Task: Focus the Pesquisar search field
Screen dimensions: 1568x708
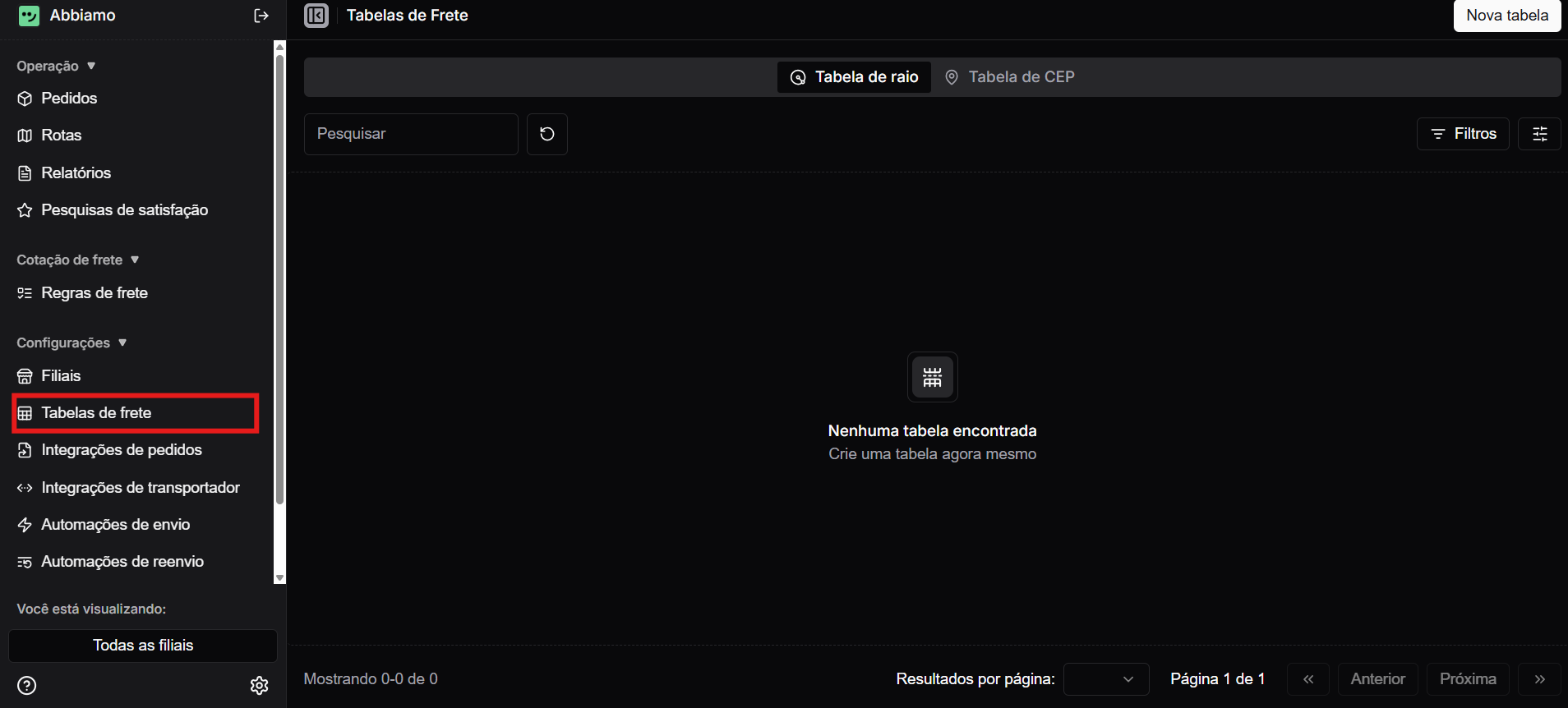Action: [411, 134]
